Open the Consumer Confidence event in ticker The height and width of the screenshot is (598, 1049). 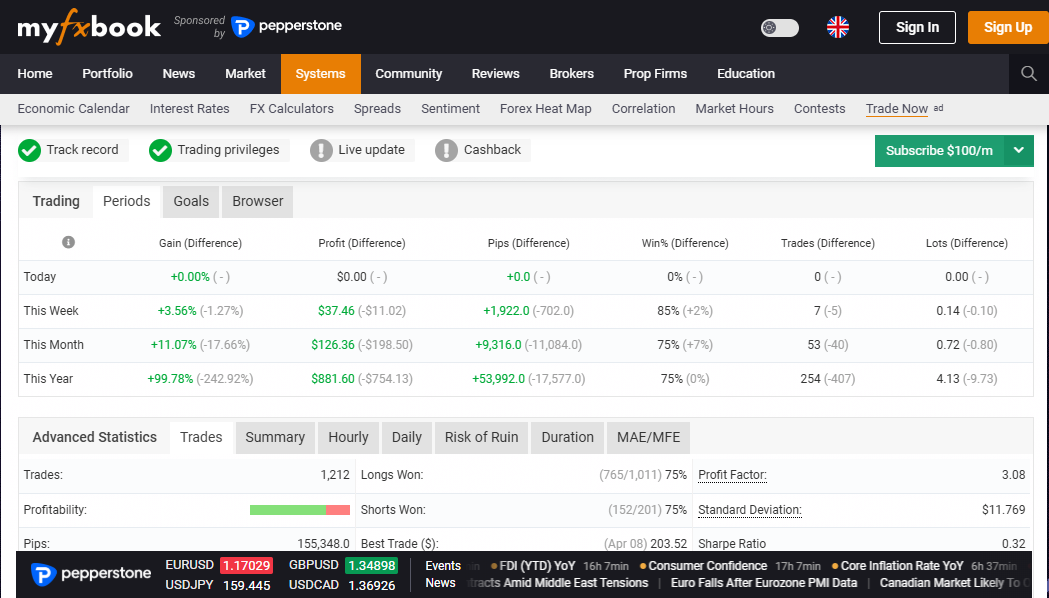click(x=707, y=566)
